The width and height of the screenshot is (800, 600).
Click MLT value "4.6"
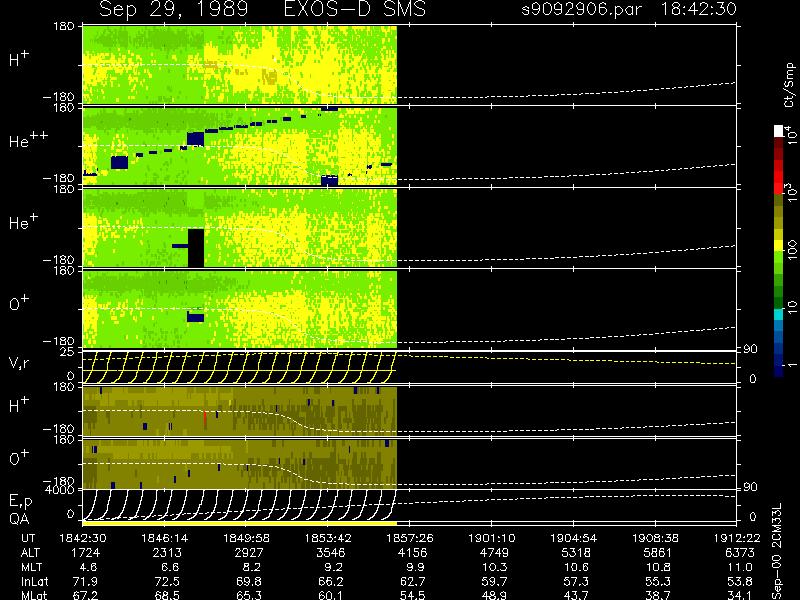click(x=88, y=567)
